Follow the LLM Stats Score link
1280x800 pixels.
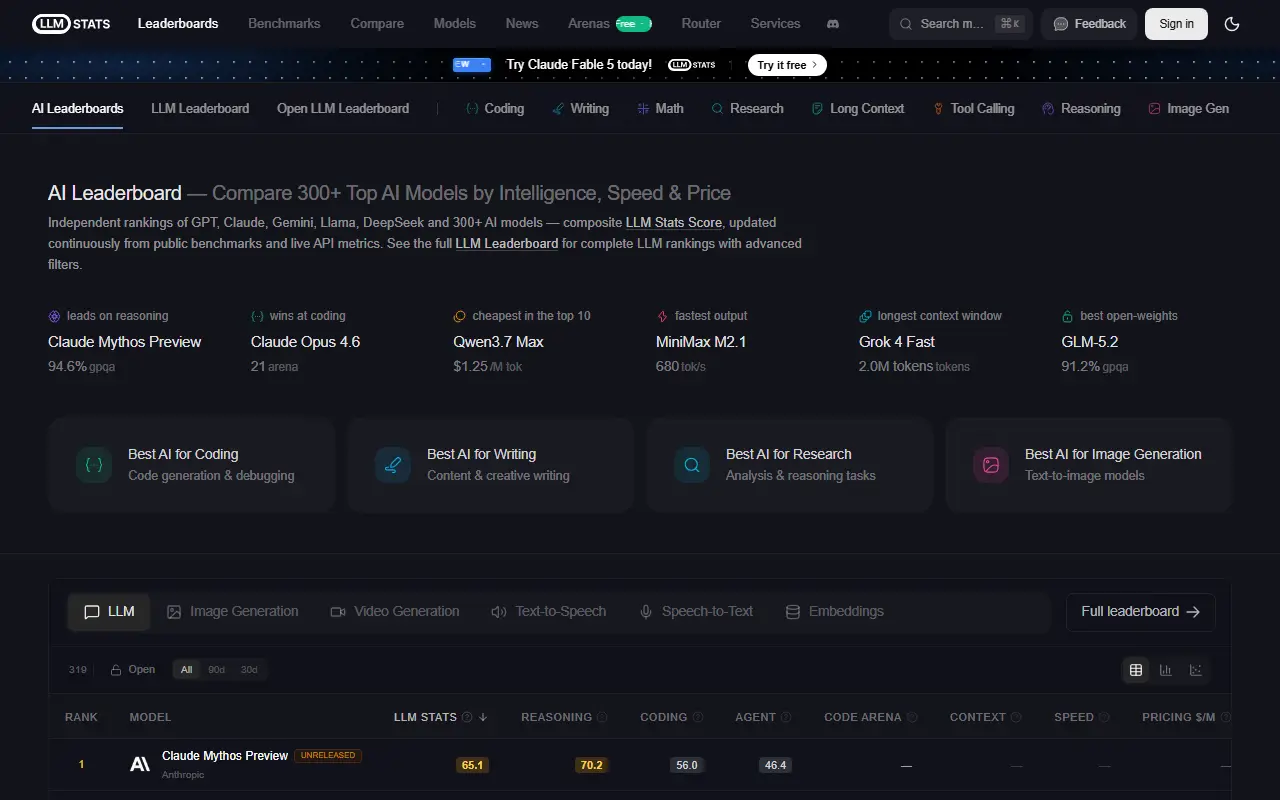pos(674,222)
